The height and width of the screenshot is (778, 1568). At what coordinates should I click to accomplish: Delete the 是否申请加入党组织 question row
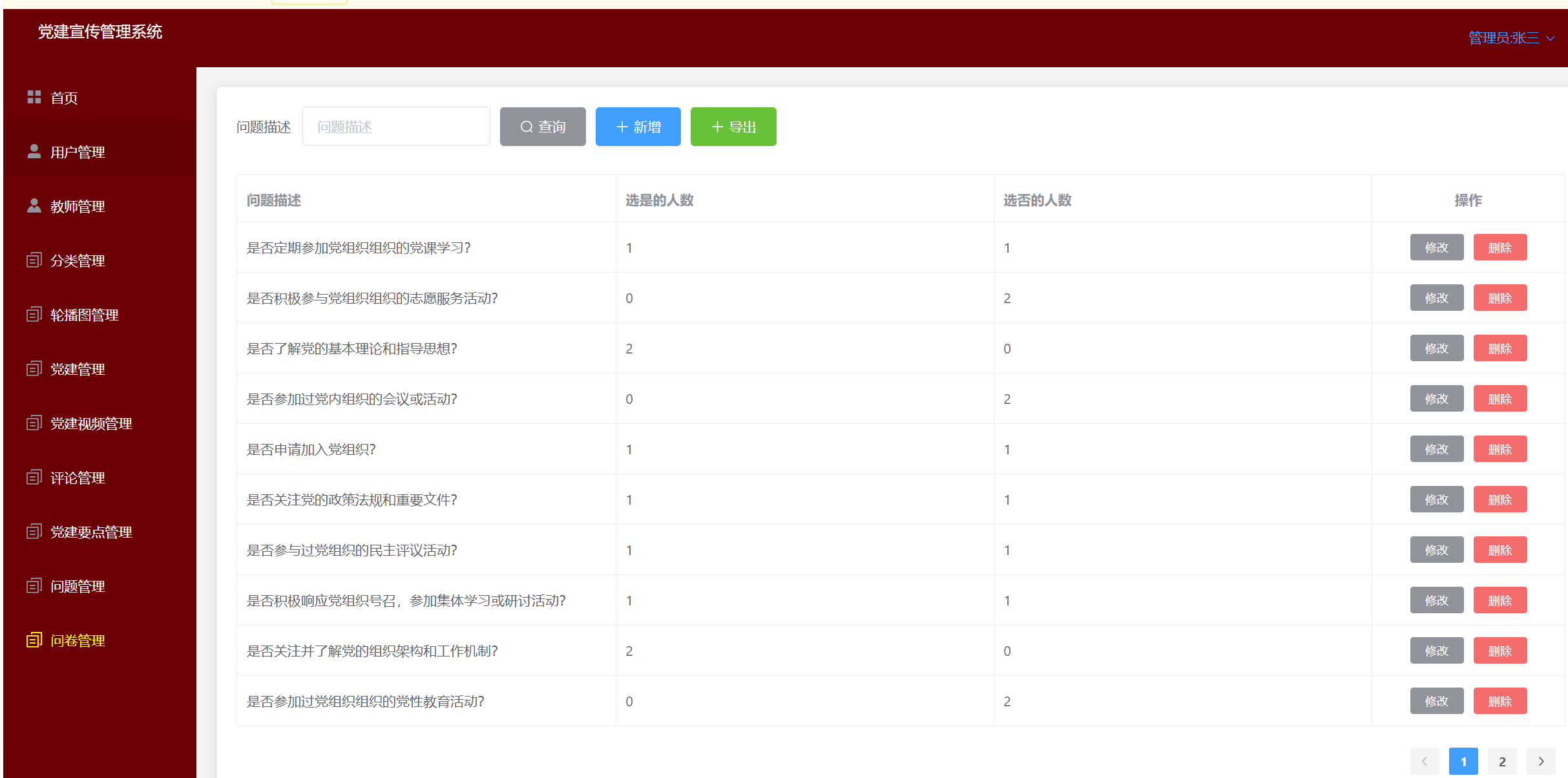coord(1500,448)
